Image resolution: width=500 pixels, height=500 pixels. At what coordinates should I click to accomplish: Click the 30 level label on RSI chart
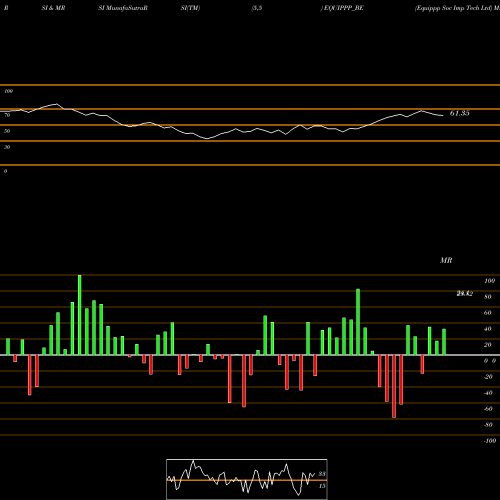click(x=7, y=147)
